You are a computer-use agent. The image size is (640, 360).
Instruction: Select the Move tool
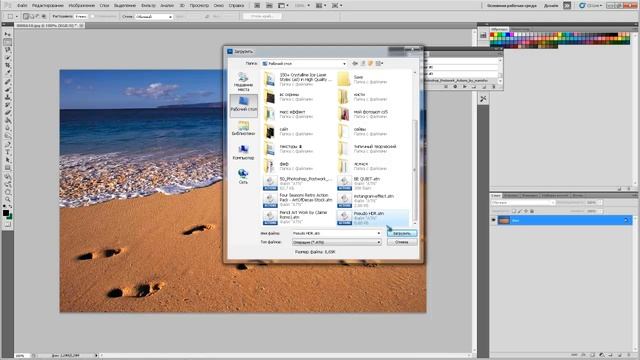point(7,34)
